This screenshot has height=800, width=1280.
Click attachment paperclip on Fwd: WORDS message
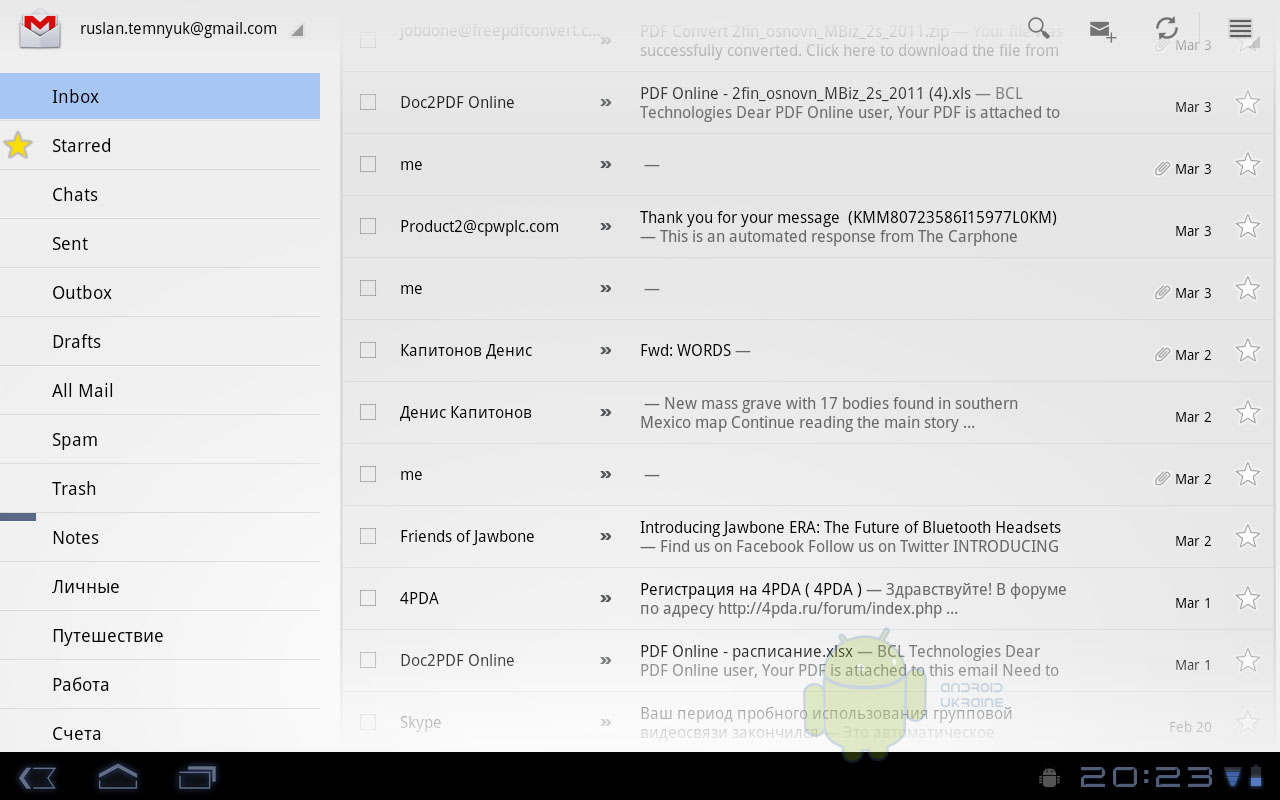(1162, 354)
